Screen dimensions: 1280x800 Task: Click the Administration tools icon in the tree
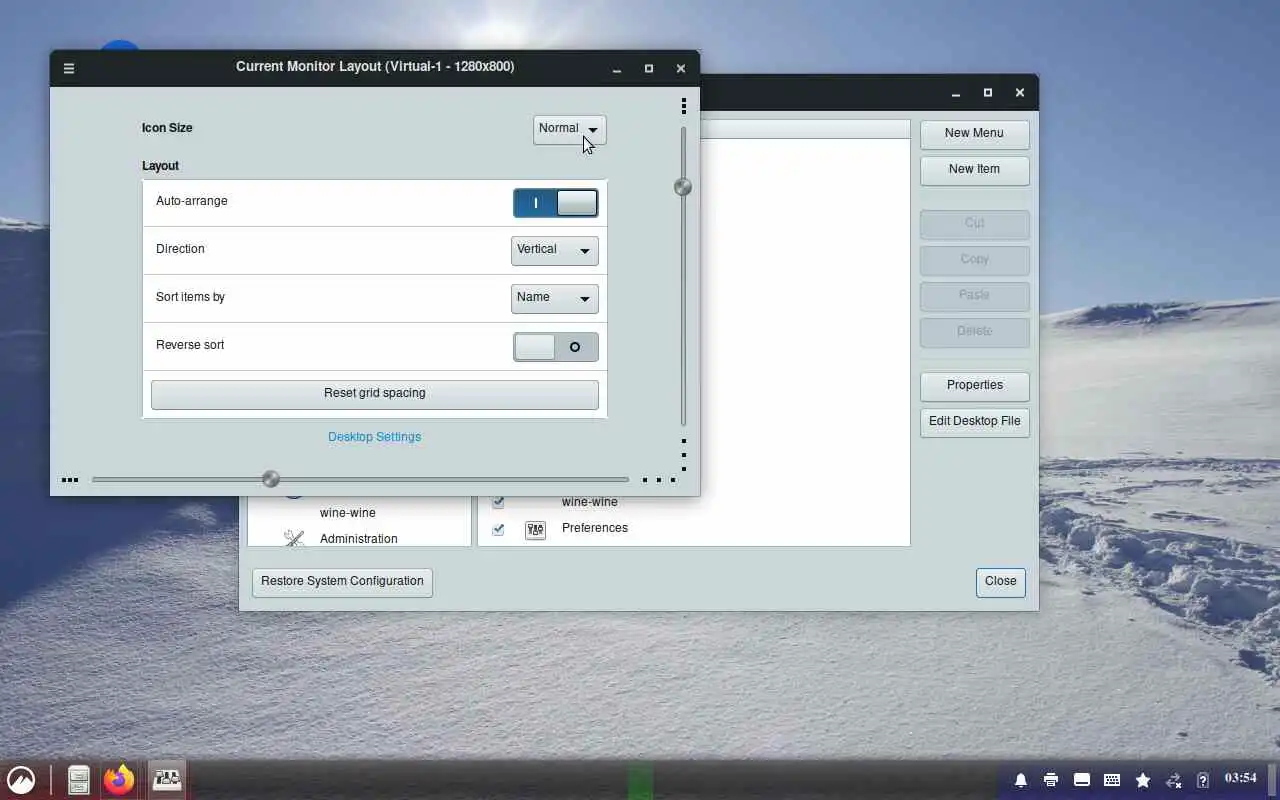[x=294, y=538]
